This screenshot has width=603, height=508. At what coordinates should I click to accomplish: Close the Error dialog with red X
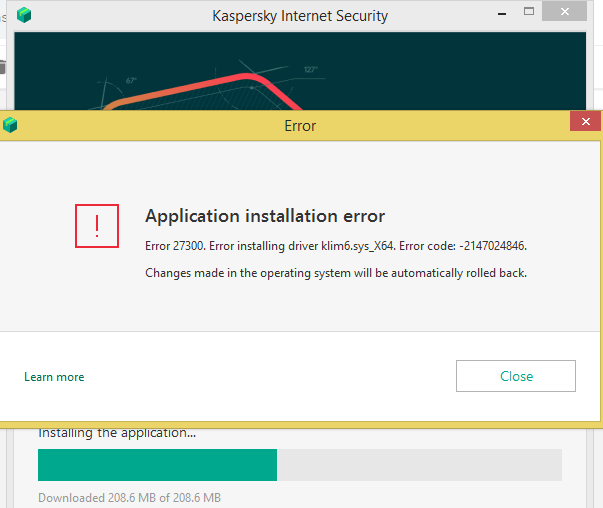click(585, 122)
